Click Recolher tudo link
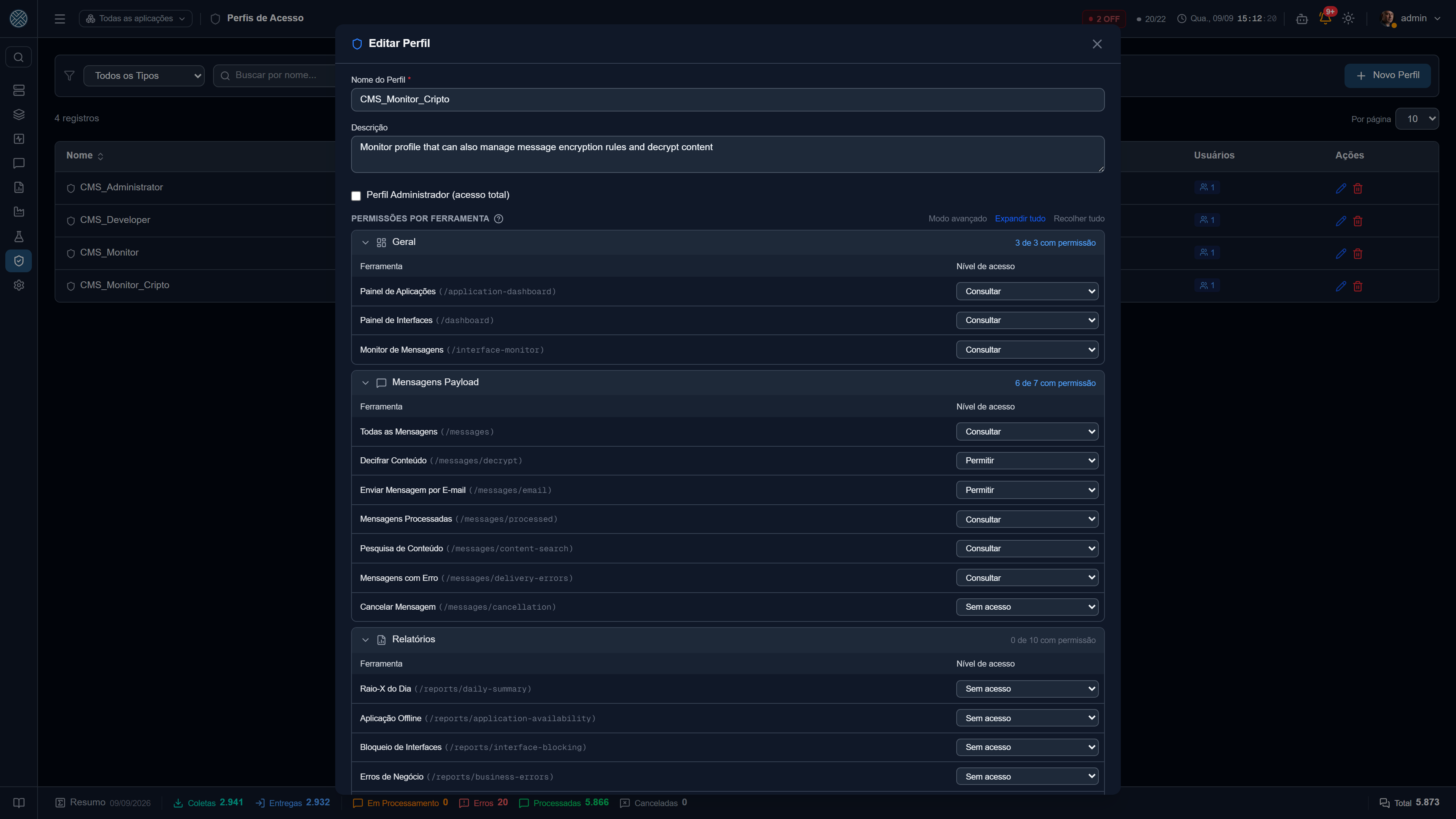Screen dimensions: 1456x819 (1078, 219)
